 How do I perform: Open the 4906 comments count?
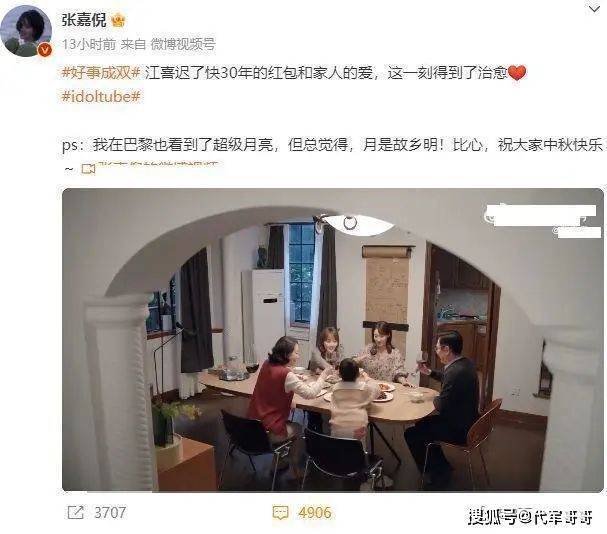coord(315,513)
